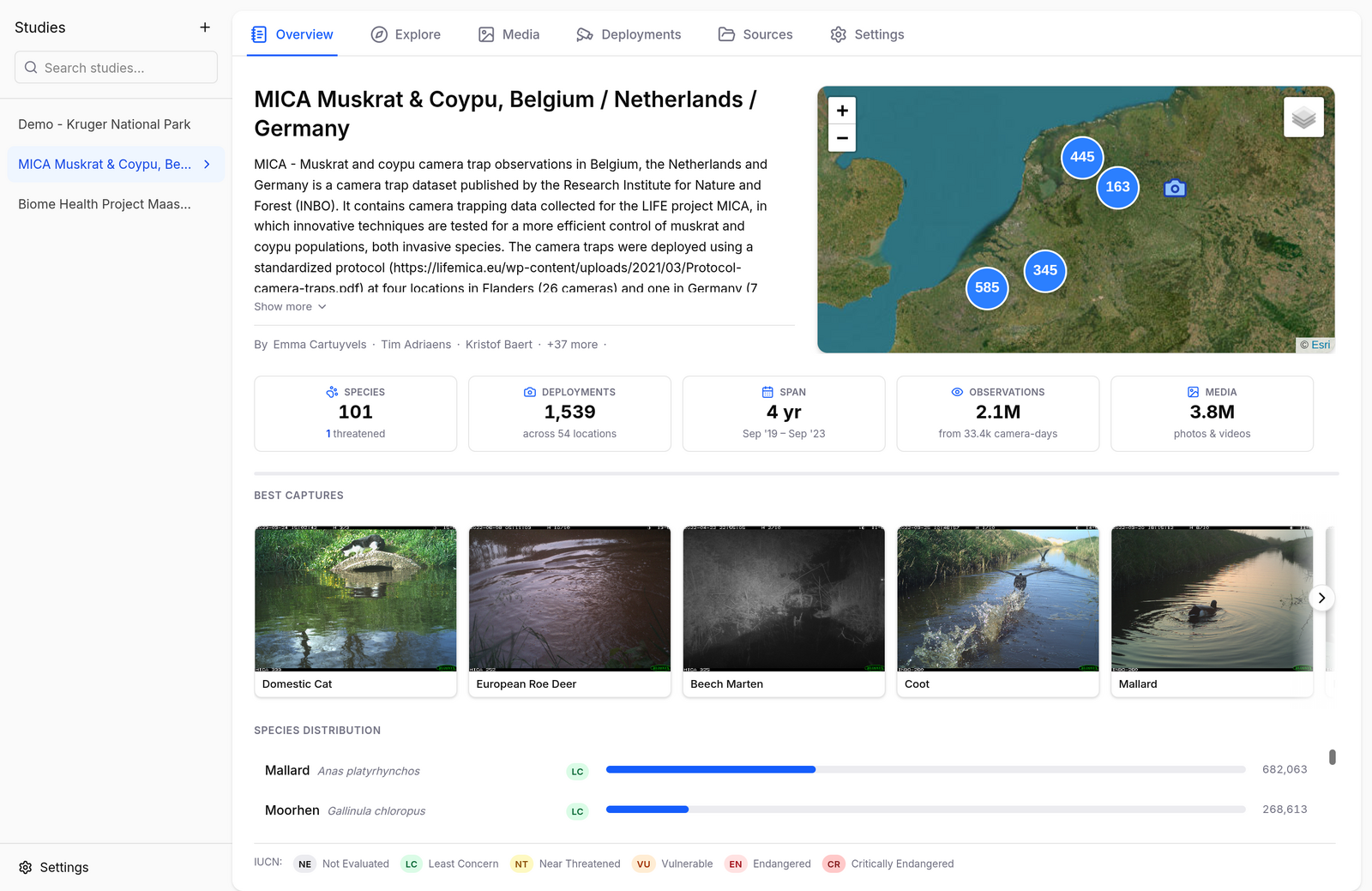Click the Media image icon
This screenshot has width=1372, height=891.
pos(486,34)
